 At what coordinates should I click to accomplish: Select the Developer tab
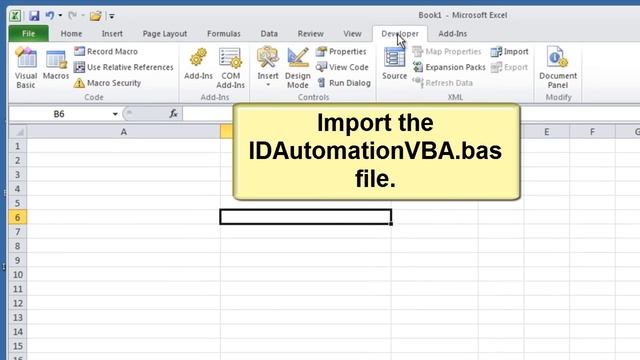400,33
